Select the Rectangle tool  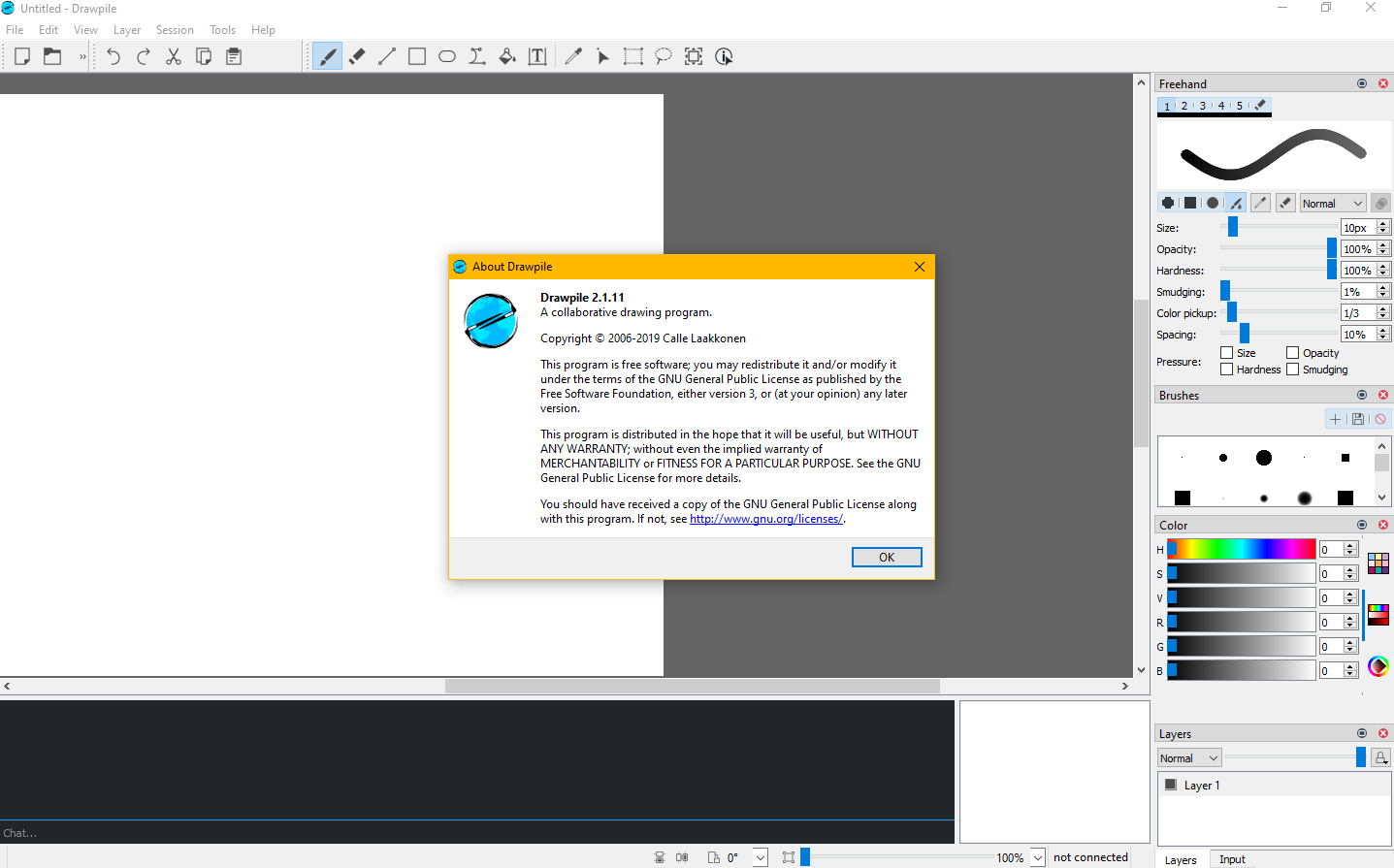coord(417,56)
